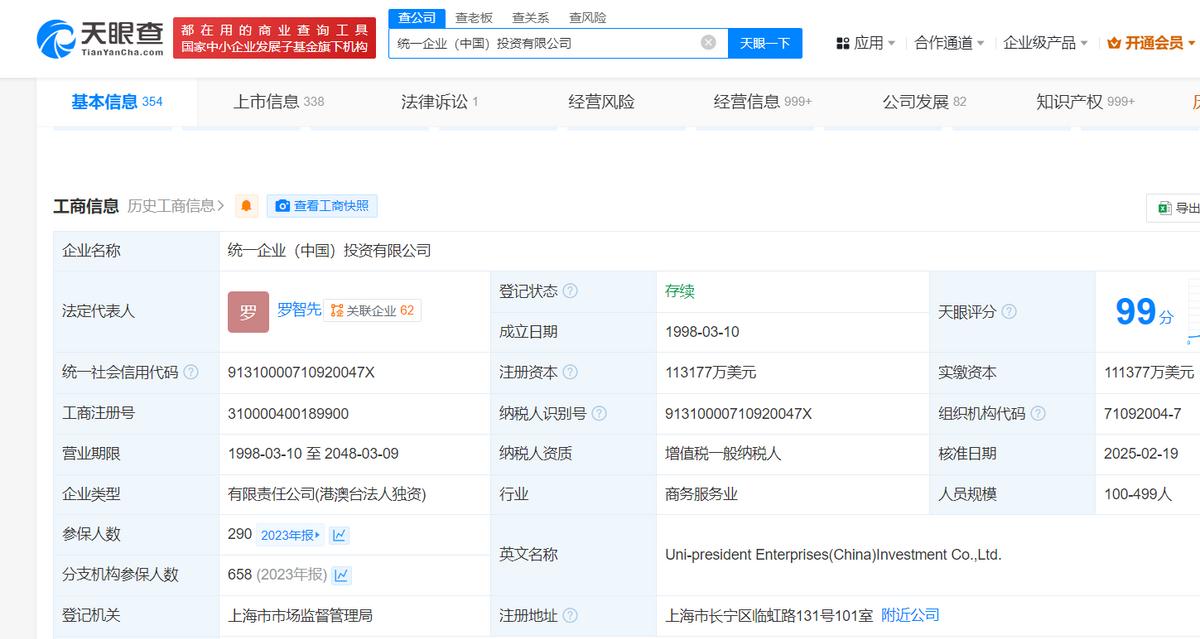Click the 查看工商快照 button
Image resolution: width=1200 pixels, height=639 pixels.
pyautogui.click(x=322, y=206)
